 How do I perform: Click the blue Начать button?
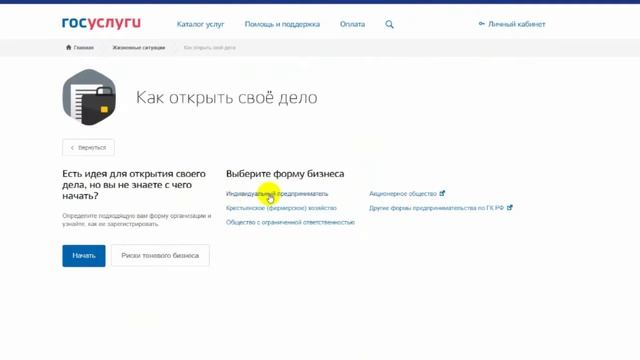tap(84, 256)
